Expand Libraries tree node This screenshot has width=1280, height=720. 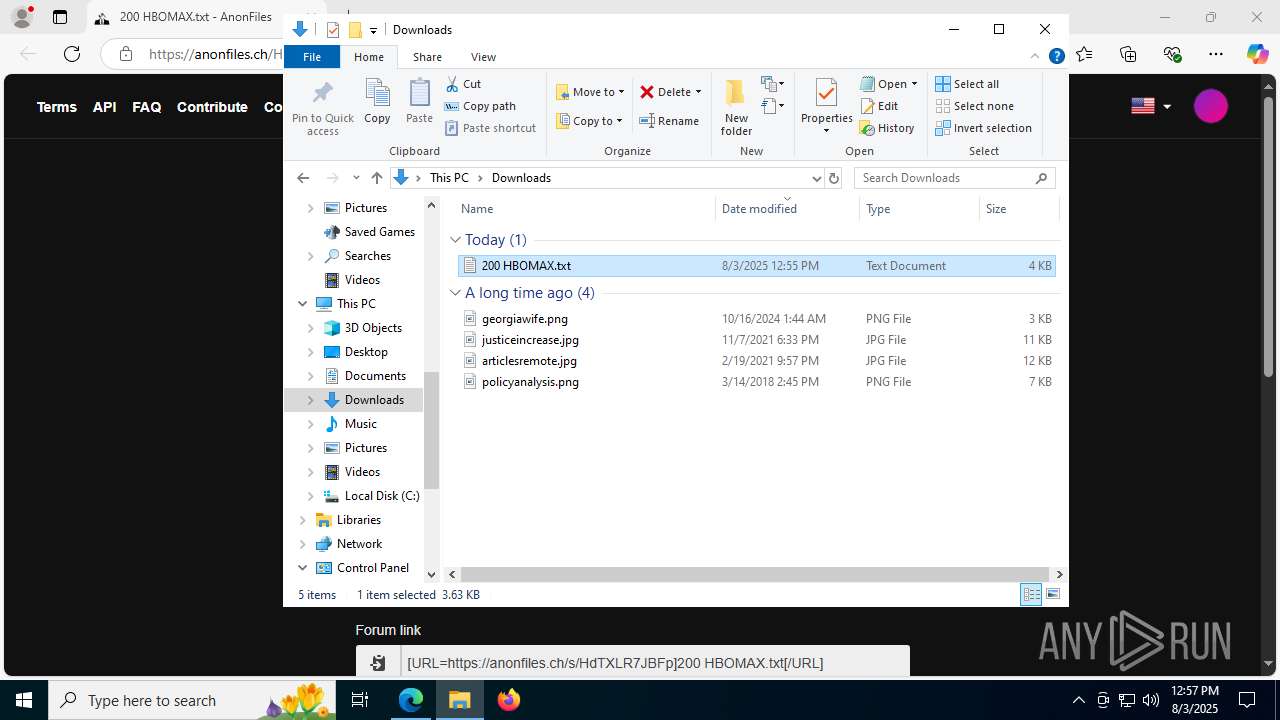[302, 520]
